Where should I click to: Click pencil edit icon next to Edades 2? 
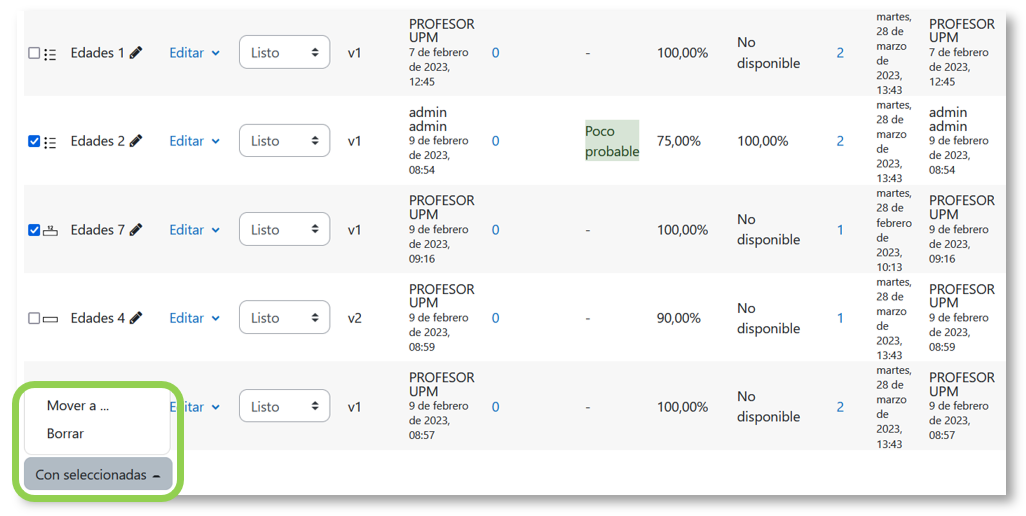[136, 141]
